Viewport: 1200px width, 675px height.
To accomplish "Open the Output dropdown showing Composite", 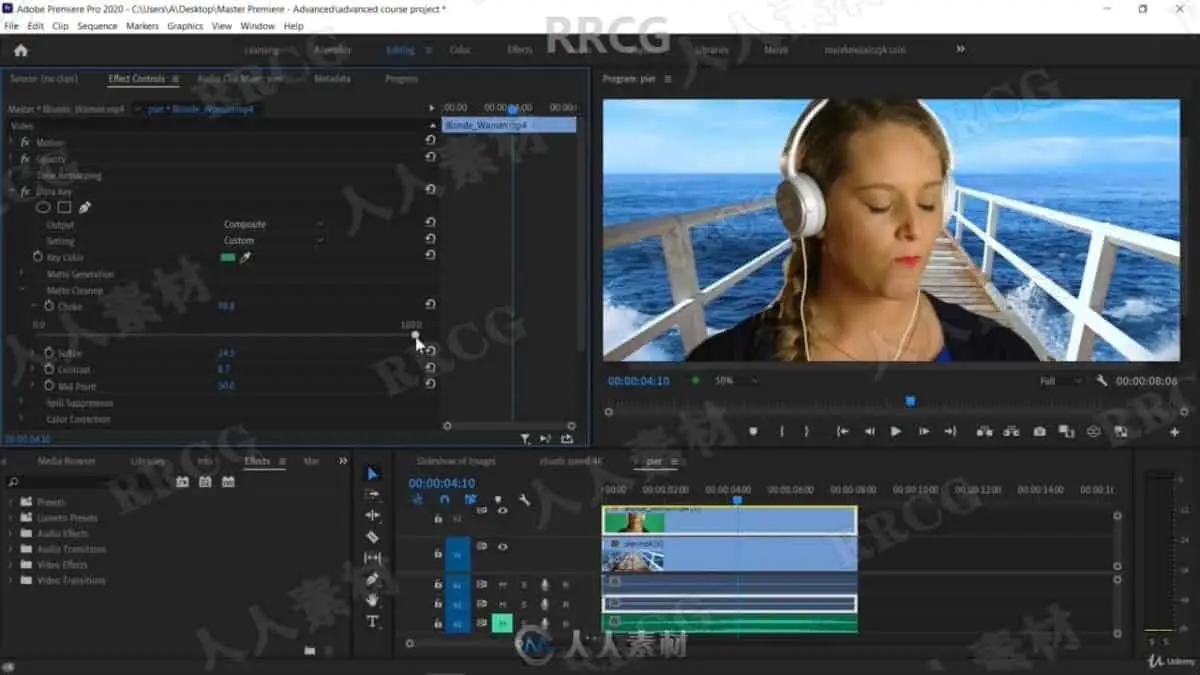I will 274,225.
